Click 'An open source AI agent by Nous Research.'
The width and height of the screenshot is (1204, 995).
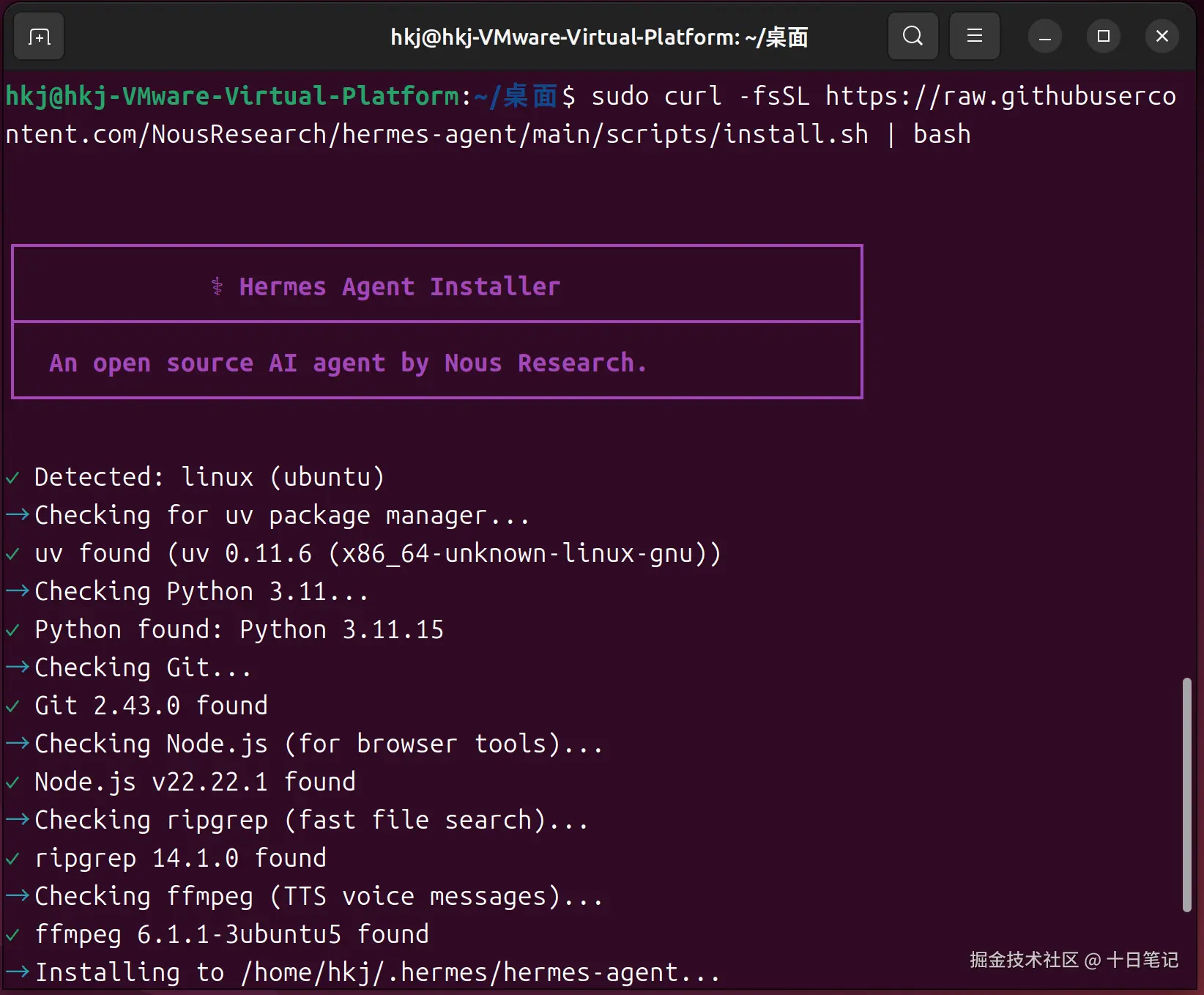coord(348,363)
